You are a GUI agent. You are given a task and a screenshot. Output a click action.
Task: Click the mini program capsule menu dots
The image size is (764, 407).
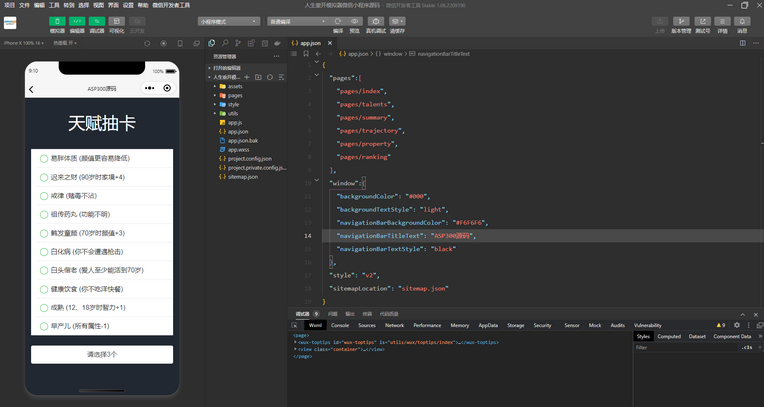click(149, 89)
